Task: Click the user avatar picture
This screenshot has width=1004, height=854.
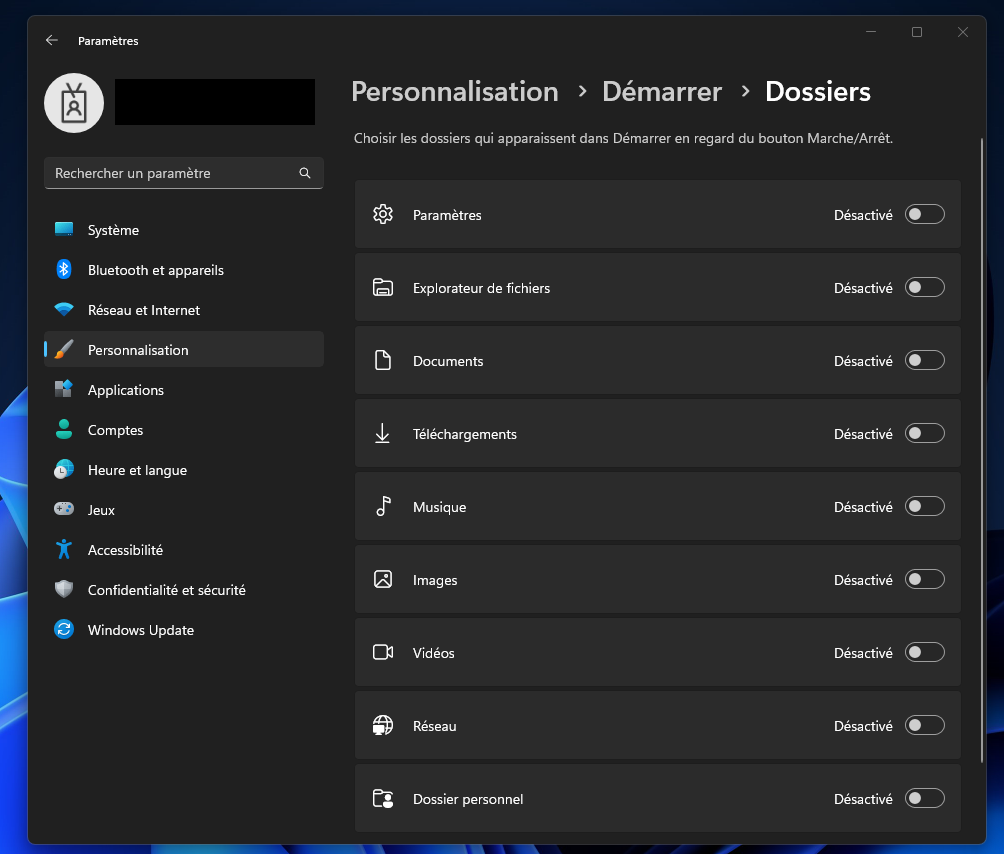Action: 73,103
